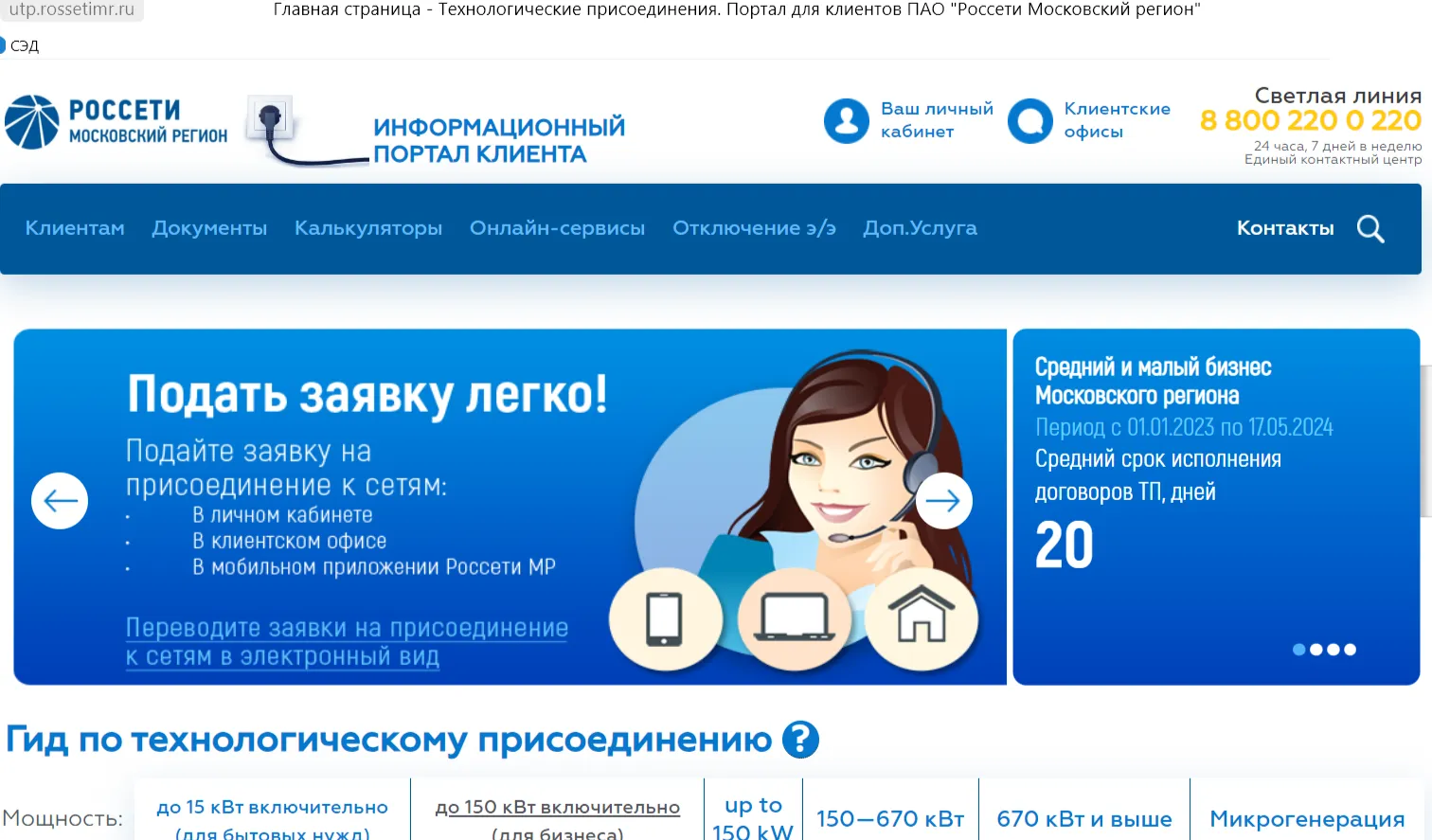1432x840 pixels.
Task: Open the Доп.Услуга menu
Action: (x=920, y=228)
